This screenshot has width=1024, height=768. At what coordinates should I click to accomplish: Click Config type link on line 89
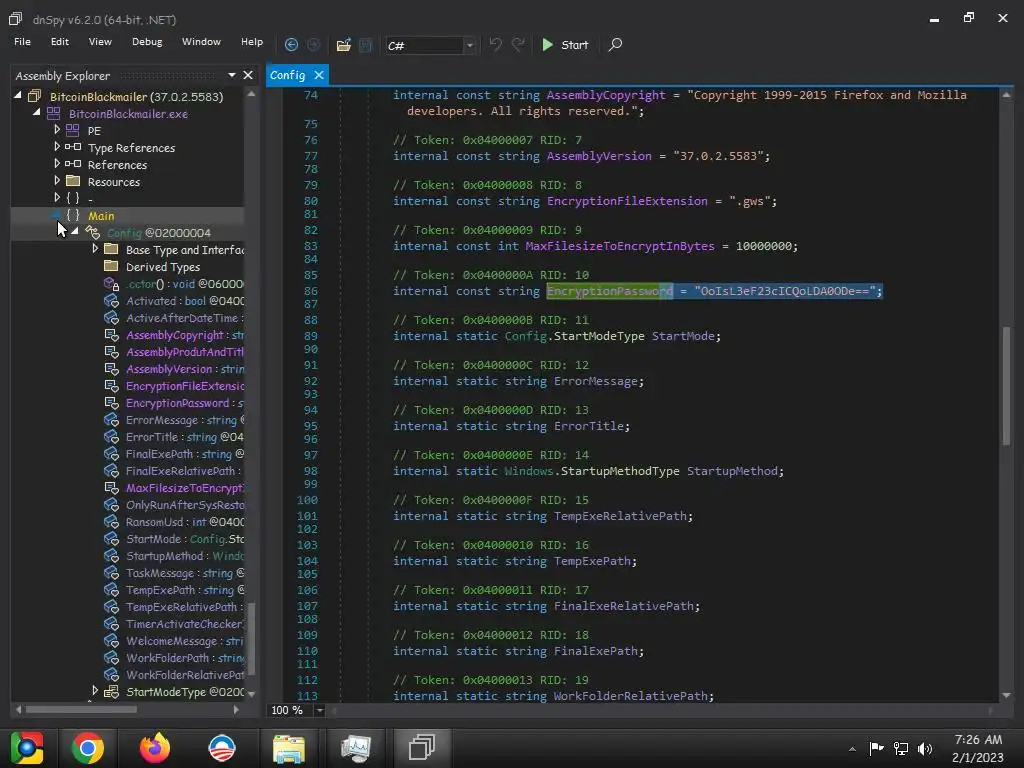525,336
